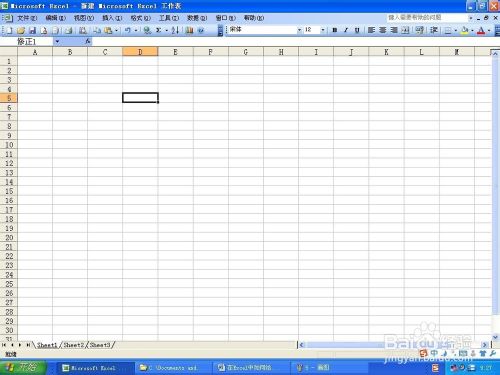Click the first-sheet tab scroll button
500x375 pixels.
pos(4,345)
